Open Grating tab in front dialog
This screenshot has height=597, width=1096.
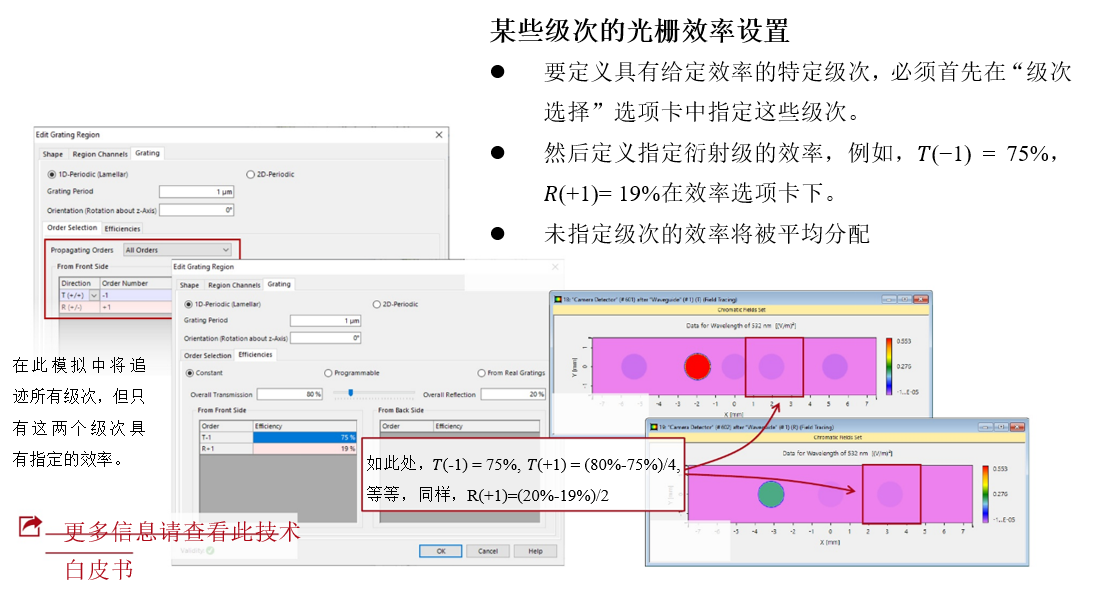tap(279, 285)
